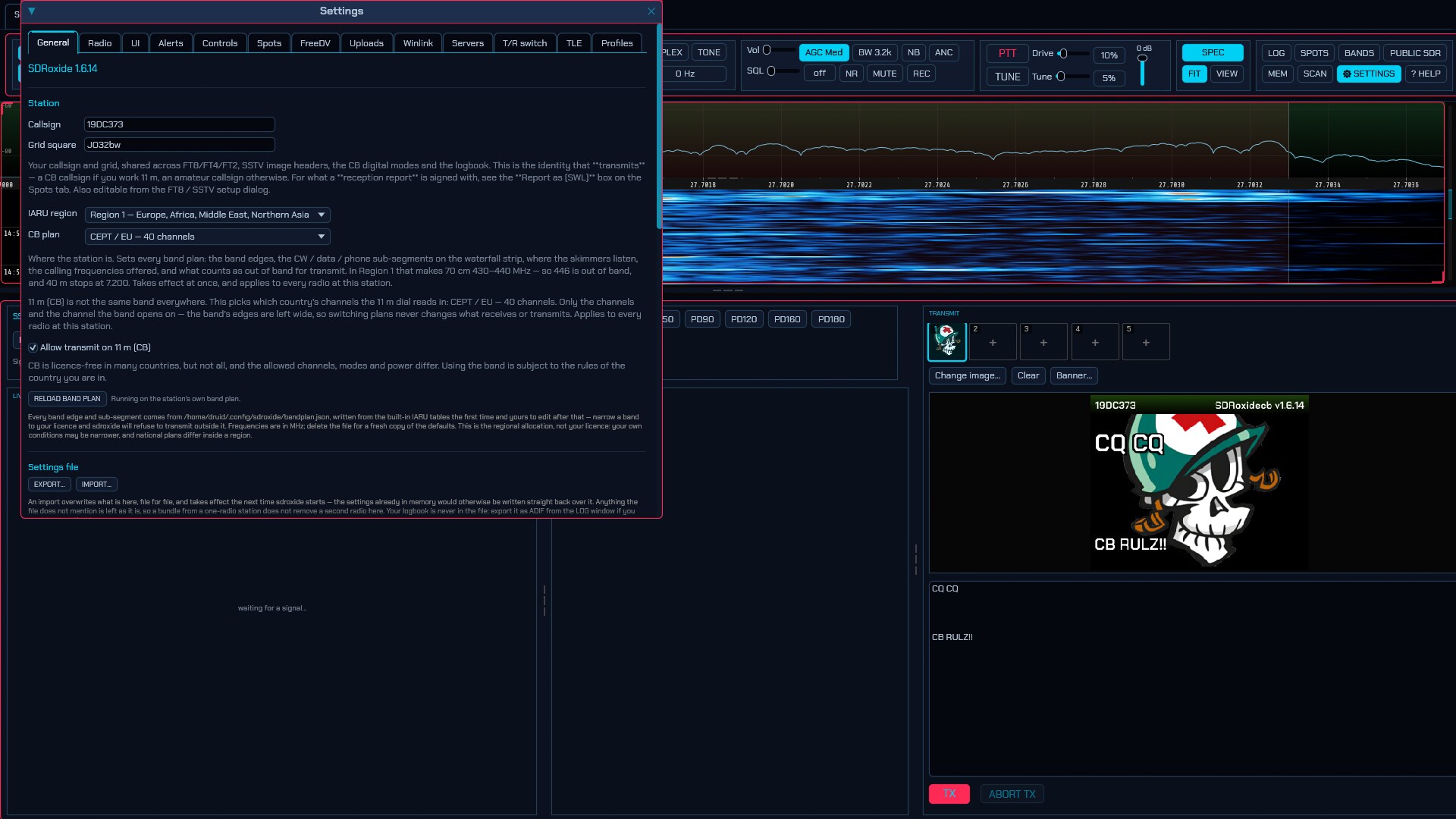Toggle the ANC button
Image resolution: width=1456 pixels, height=819 pixels.
[943, 52]
